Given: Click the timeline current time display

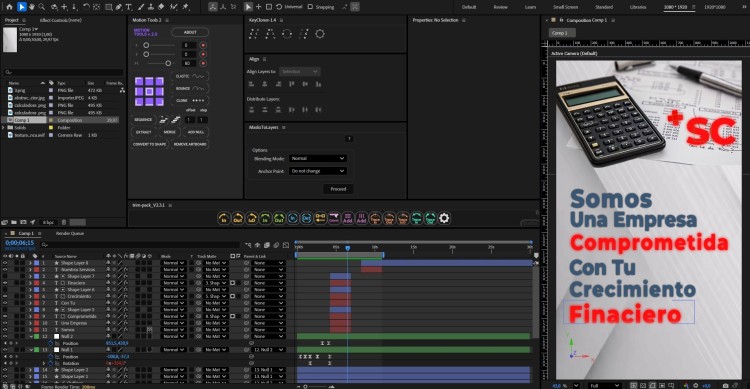Looking at the screenshot, I should point(20,243).
